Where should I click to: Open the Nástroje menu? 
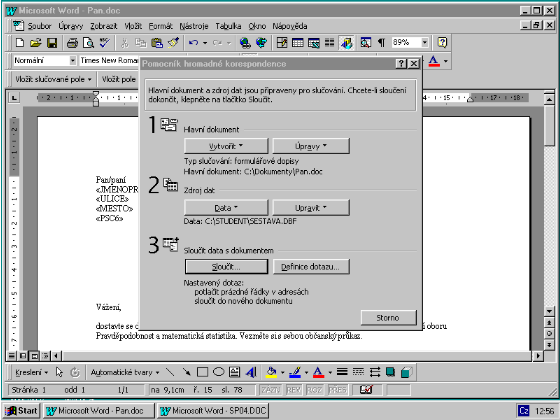pyautogui.click(x=194, y=26)
